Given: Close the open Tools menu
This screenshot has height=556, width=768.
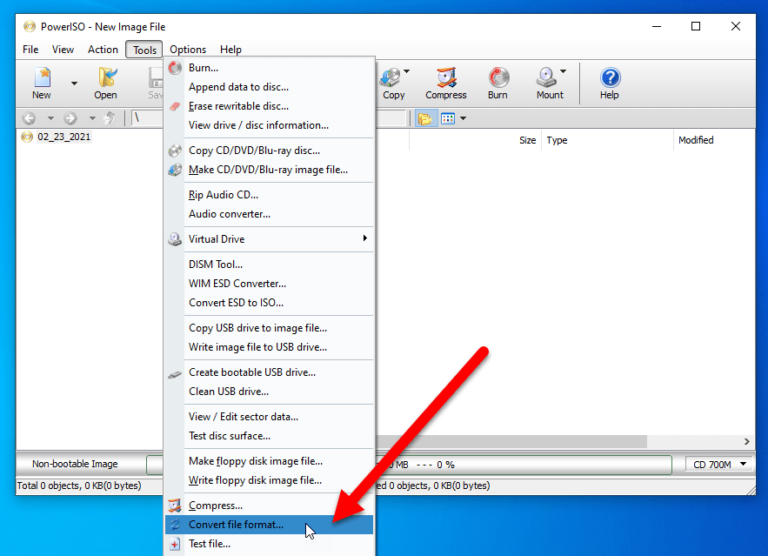Looking at the screenshot, I should pyautogui.click(x=144, y=49).
